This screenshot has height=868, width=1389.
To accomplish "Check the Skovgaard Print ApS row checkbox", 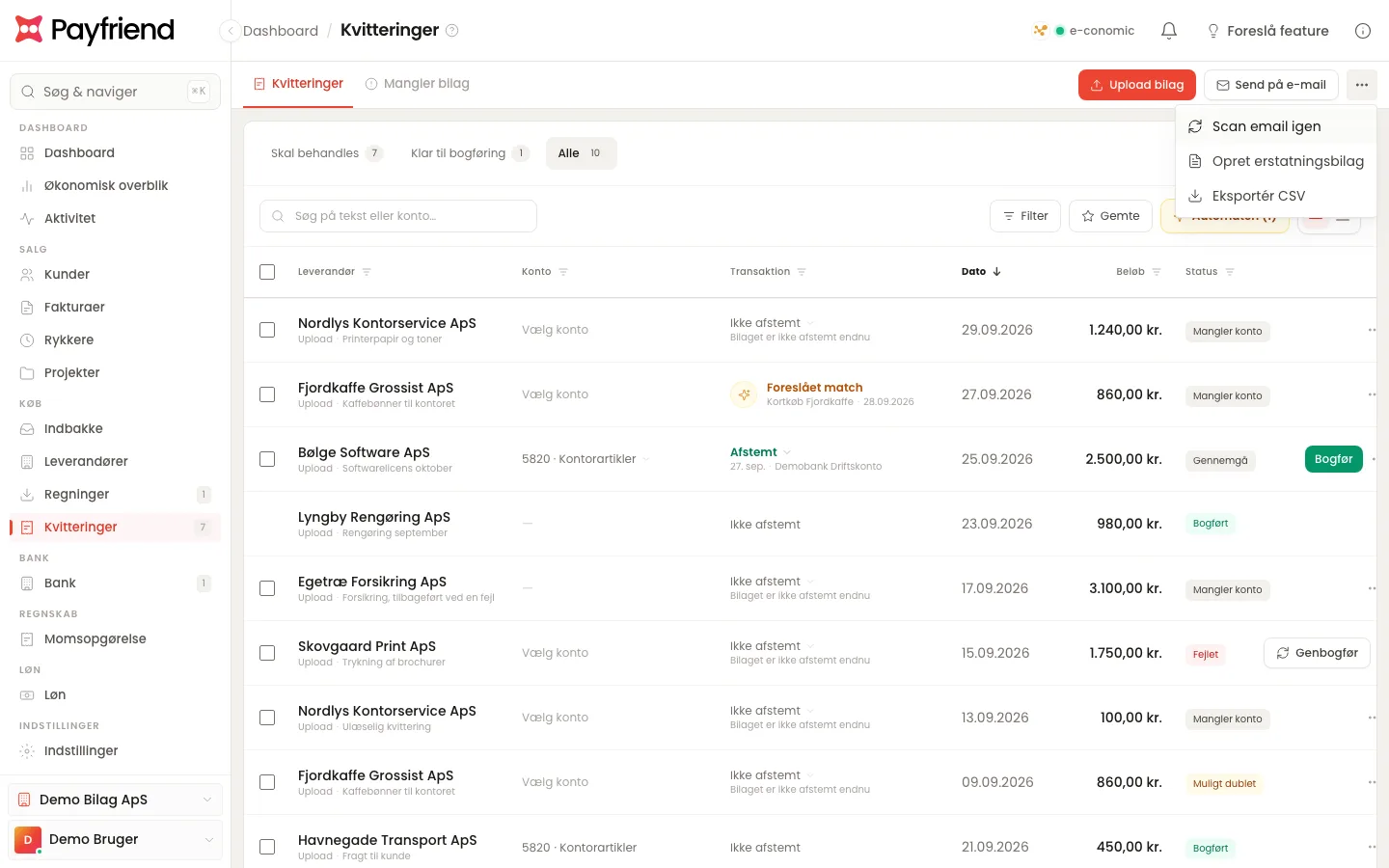I will pyautogui.click(x=267, y=653).
